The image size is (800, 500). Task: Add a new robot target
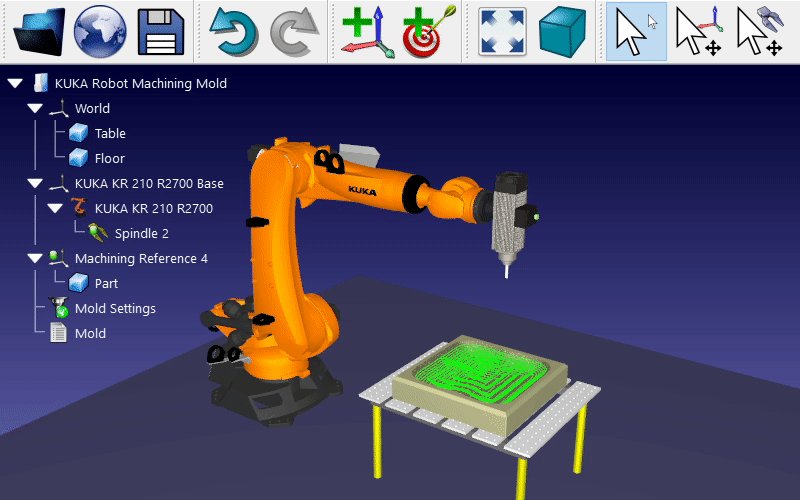pyautogui.click(x=428, y=32)
